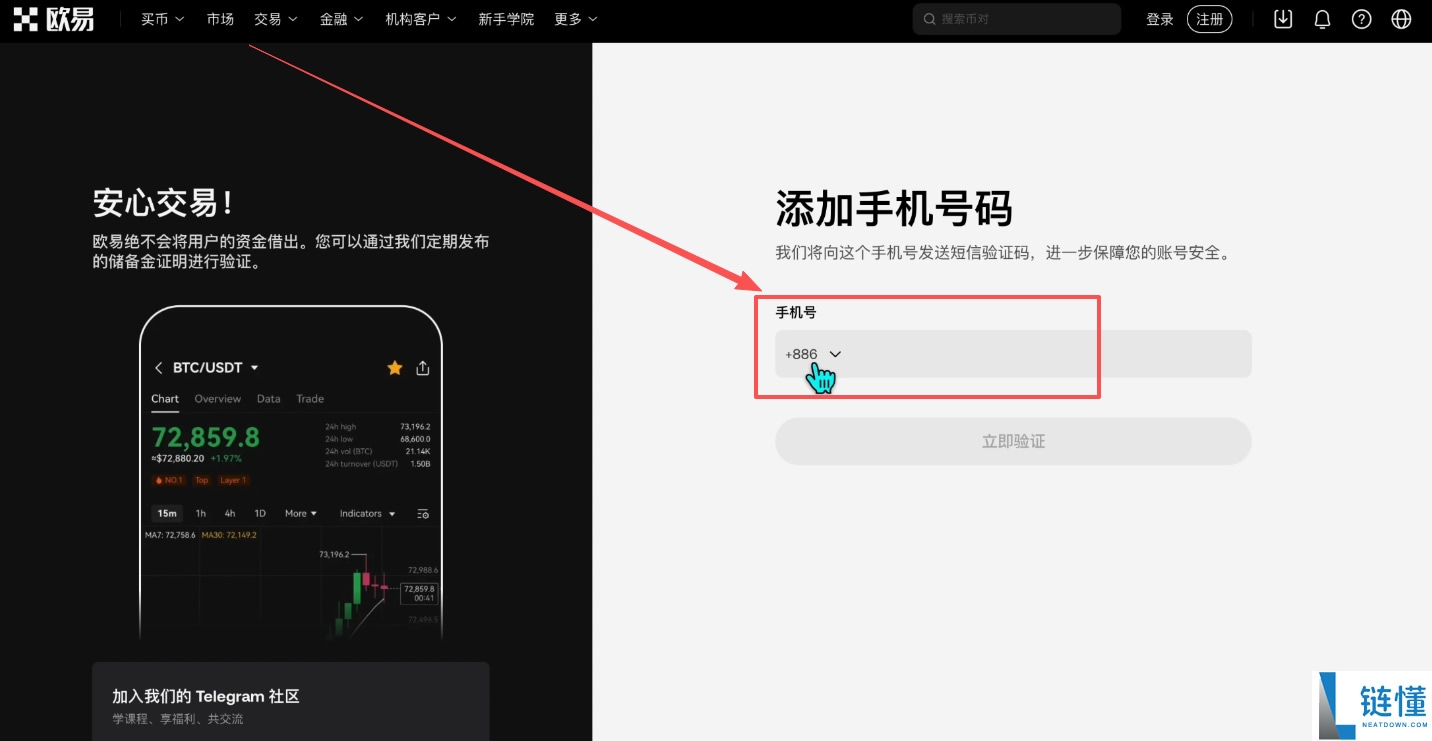Open the notifications bell icon
The height and width of the screenshot is (741, 1432).
1322,18
